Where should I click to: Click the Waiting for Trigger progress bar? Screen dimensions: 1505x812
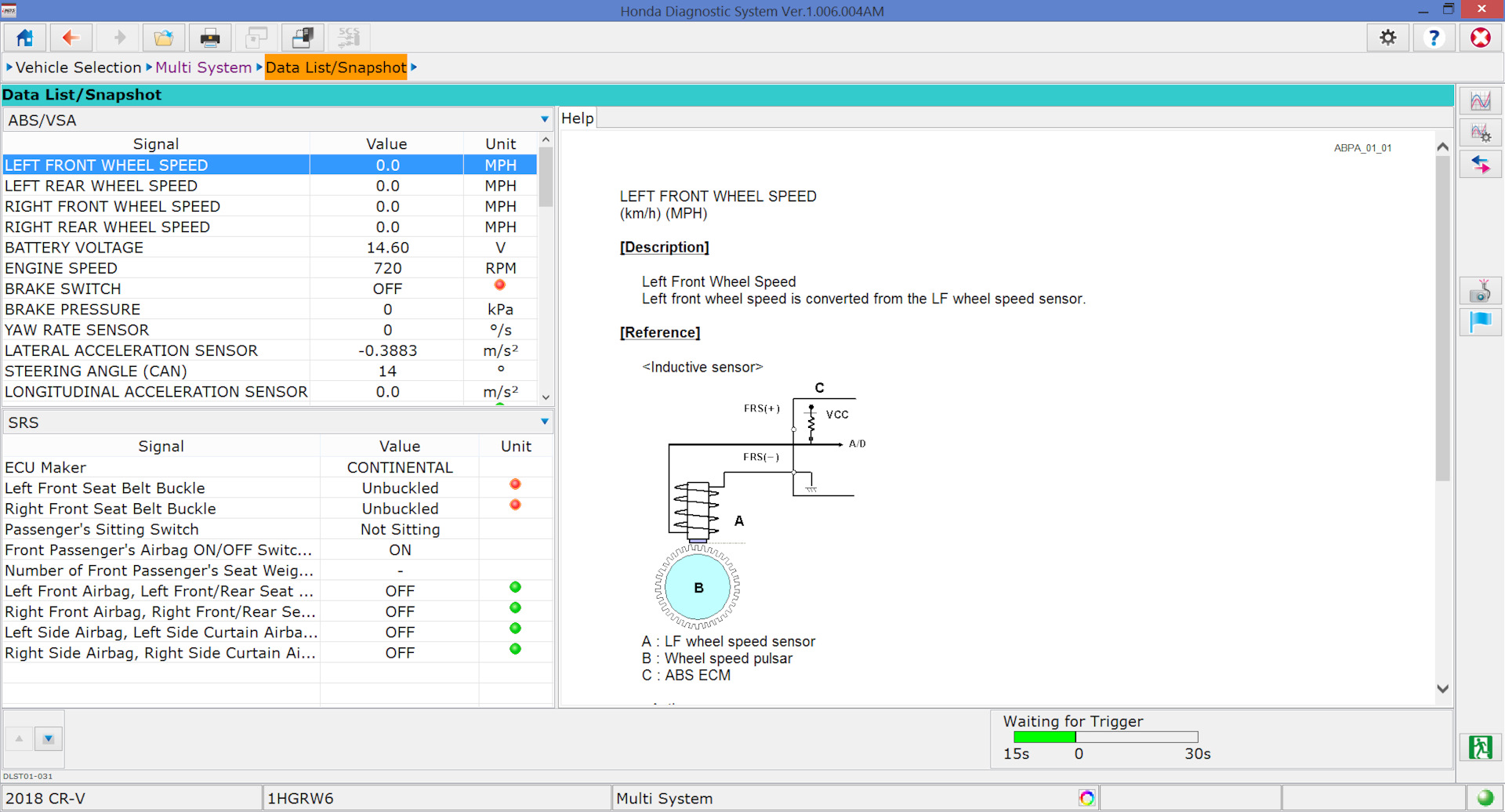1105,737
